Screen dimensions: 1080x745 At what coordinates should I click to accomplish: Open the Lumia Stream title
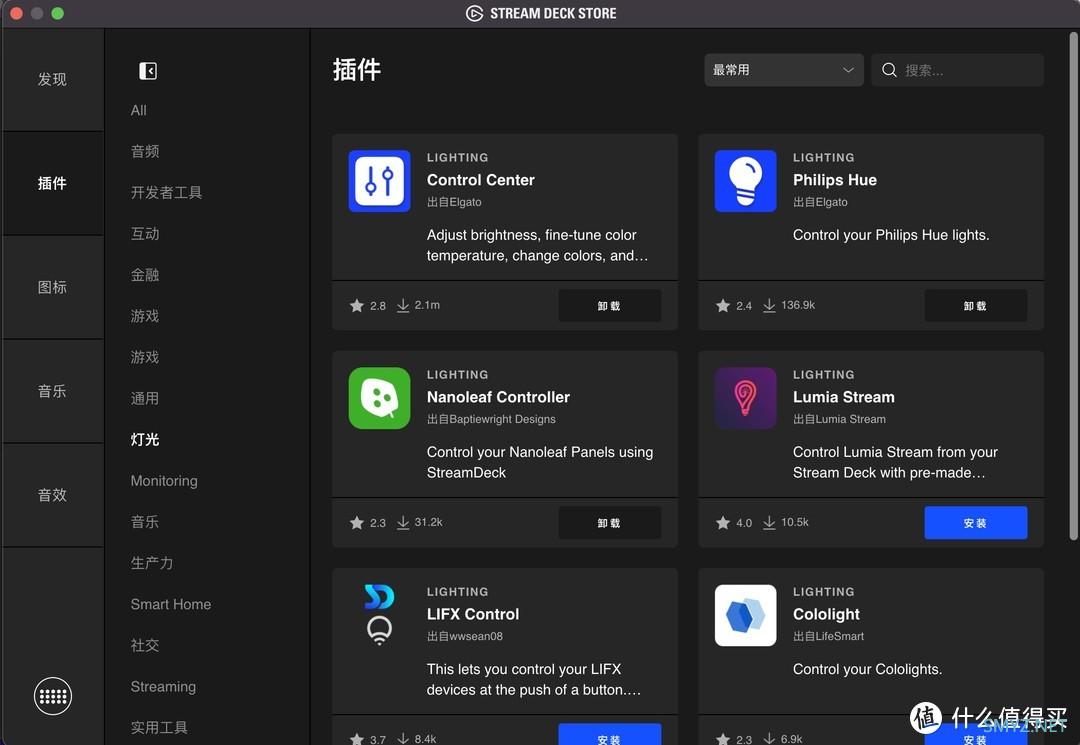coord(844,397)
